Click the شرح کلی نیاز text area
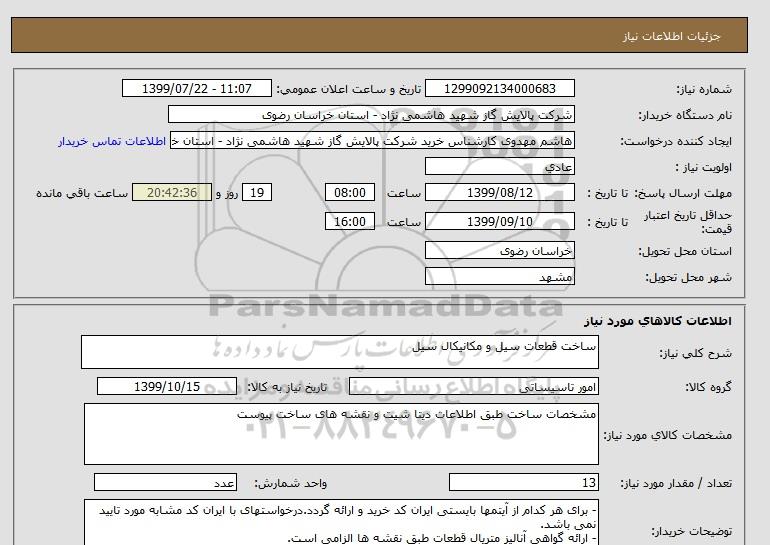Viewport: 770px width, 545px height. pos(340,352)
